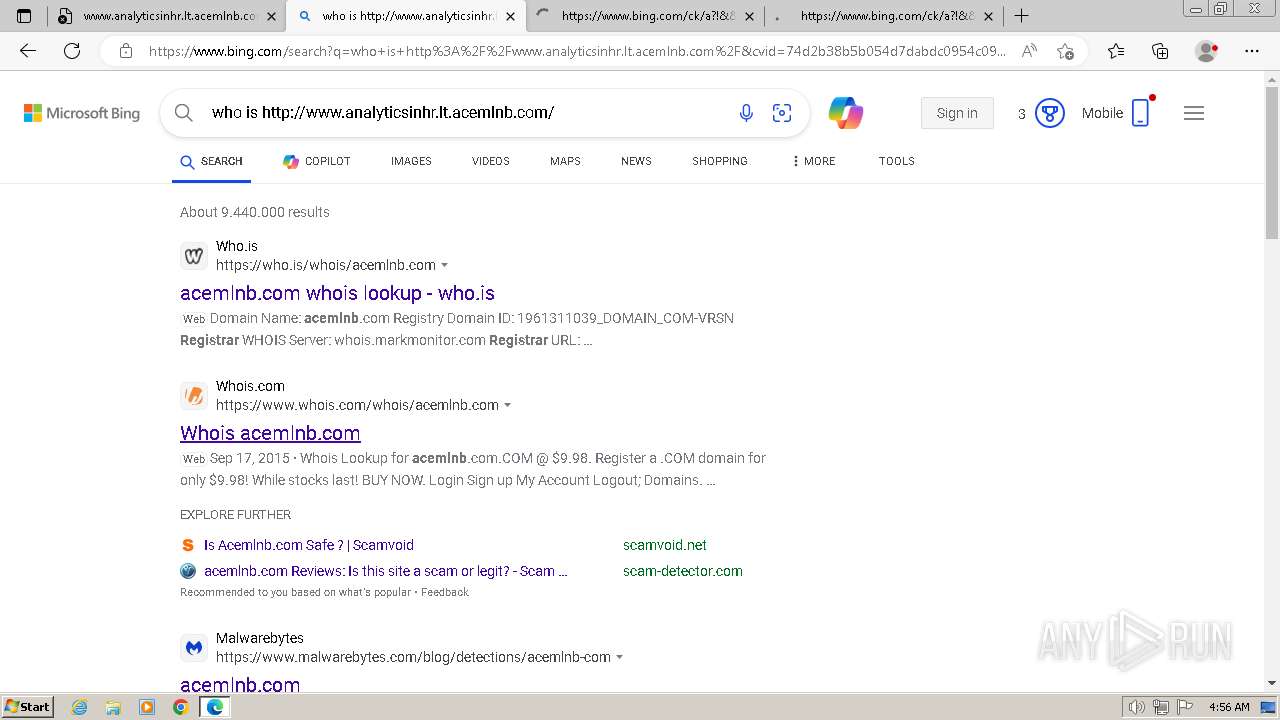Click the About 9.440.000 results text

(255, 212)
